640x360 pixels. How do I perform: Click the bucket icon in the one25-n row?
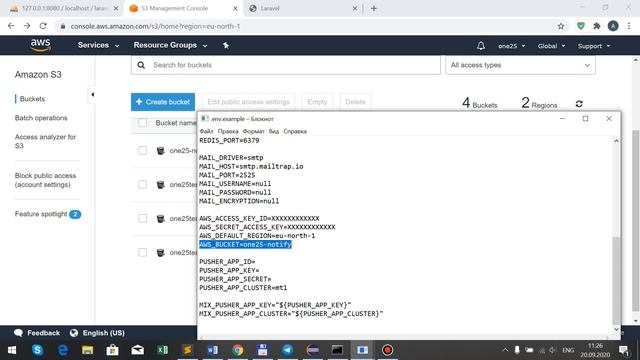[160, 151]
